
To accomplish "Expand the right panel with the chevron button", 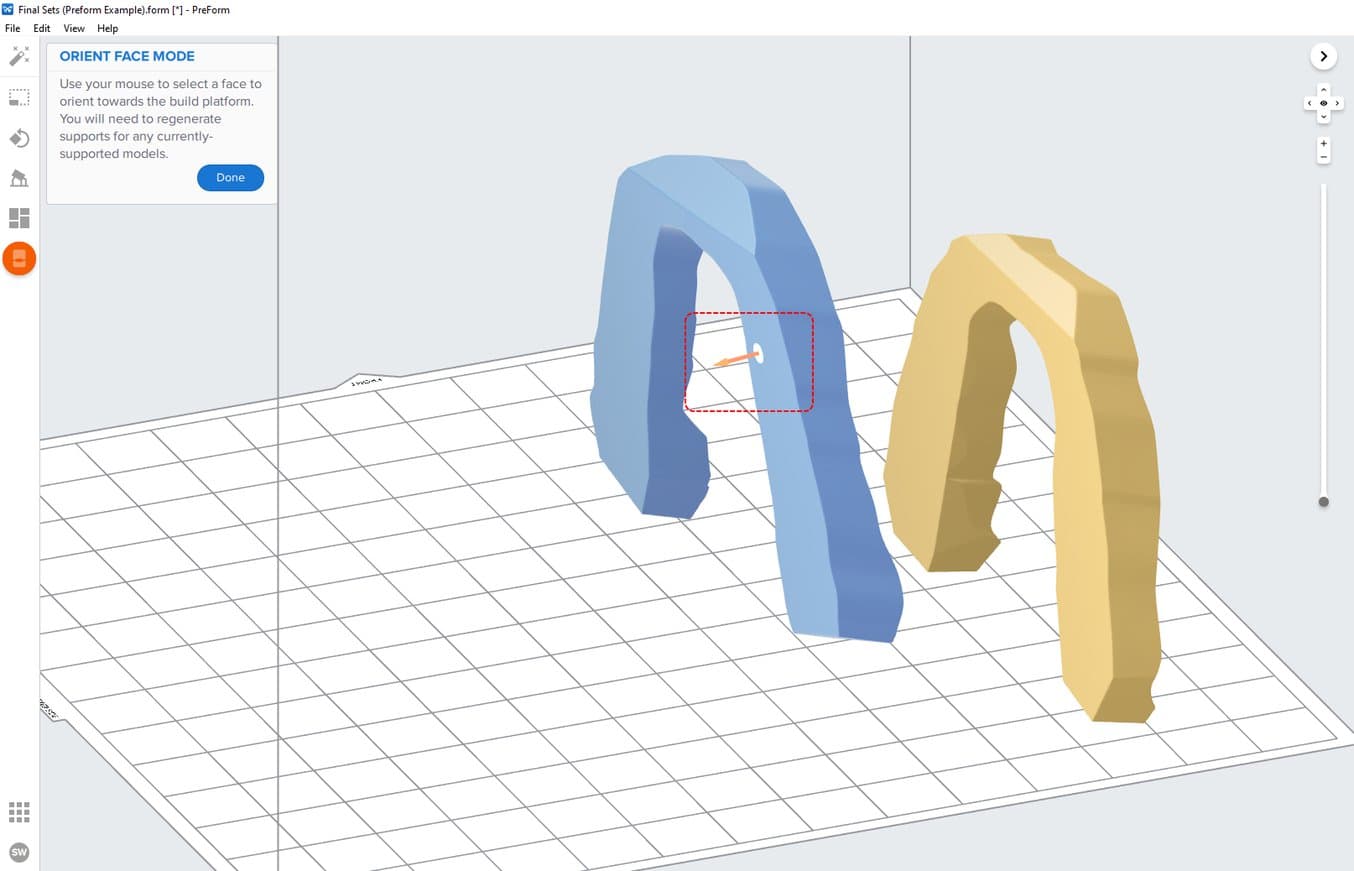I will click(x=1324, y=56).
